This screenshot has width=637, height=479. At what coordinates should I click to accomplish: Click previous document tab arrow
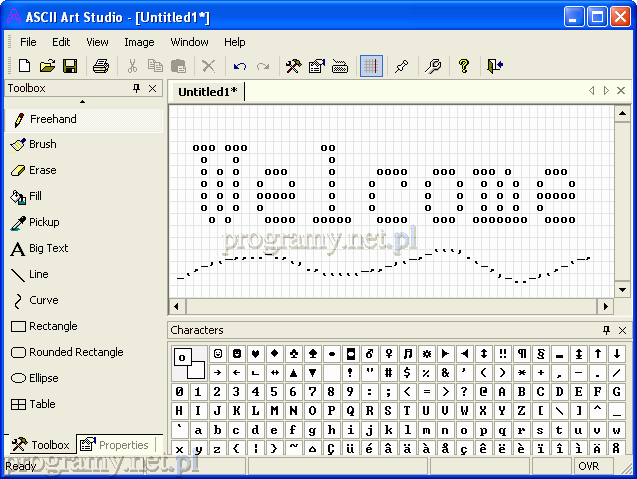(x=591, y=91)
